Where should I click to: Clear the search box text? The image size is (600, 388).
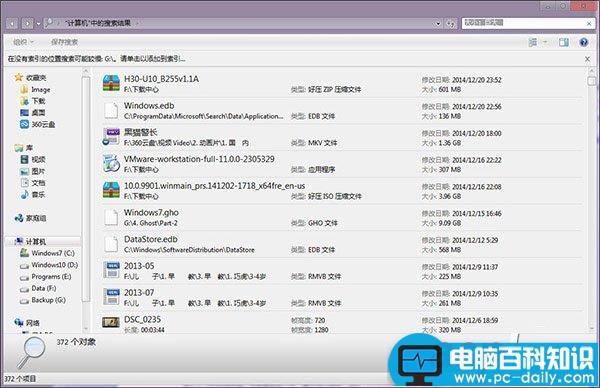pyautogui.click(x=589, y=24)
